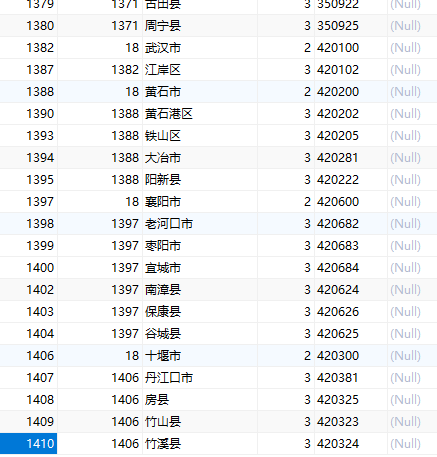Click the 黄石港区 cell
The height and width of the screenshot is (457, 437).
click(200, 114)
